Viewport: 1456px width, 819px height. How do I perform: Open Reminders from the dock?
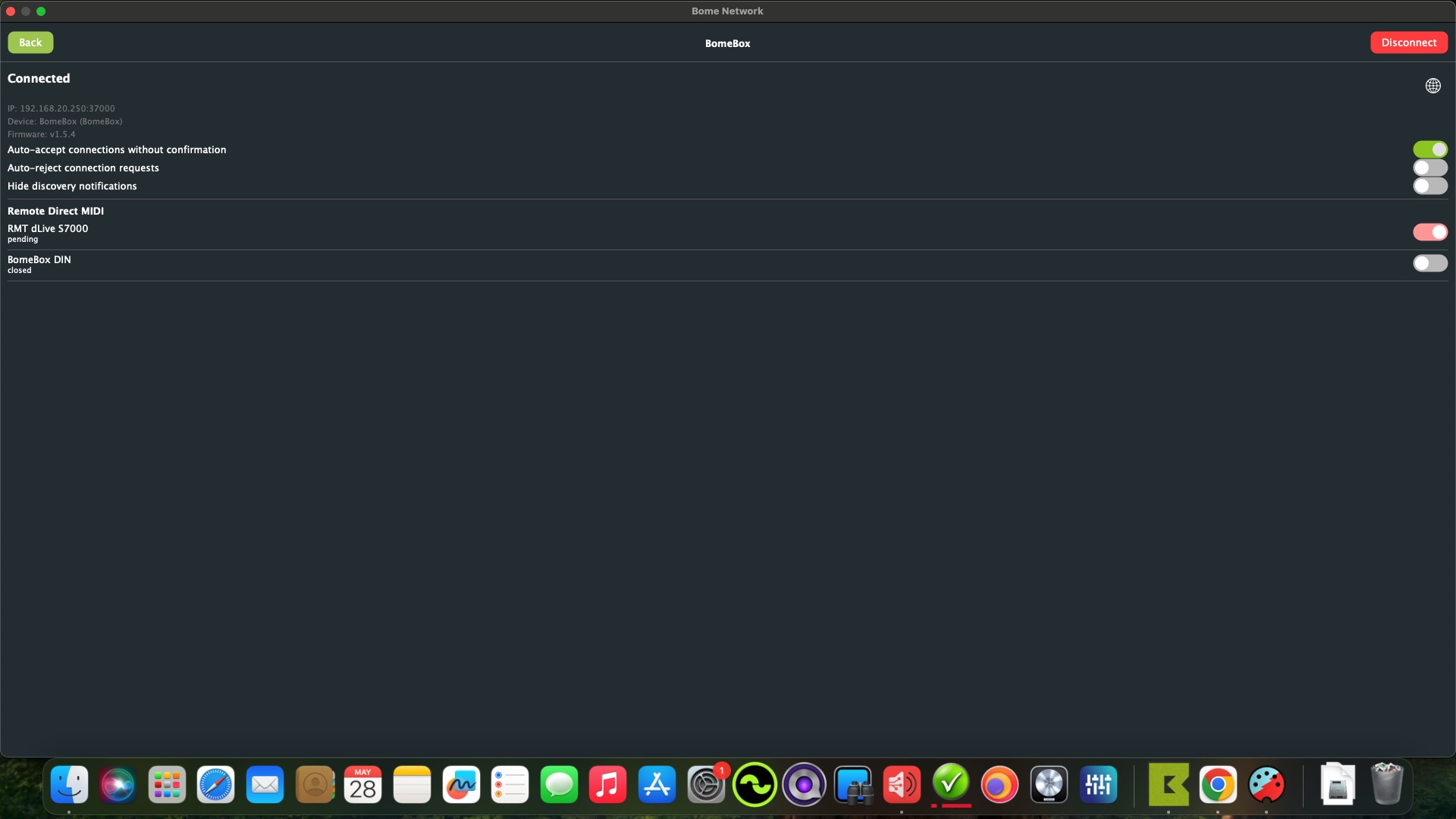click(510, 784)
